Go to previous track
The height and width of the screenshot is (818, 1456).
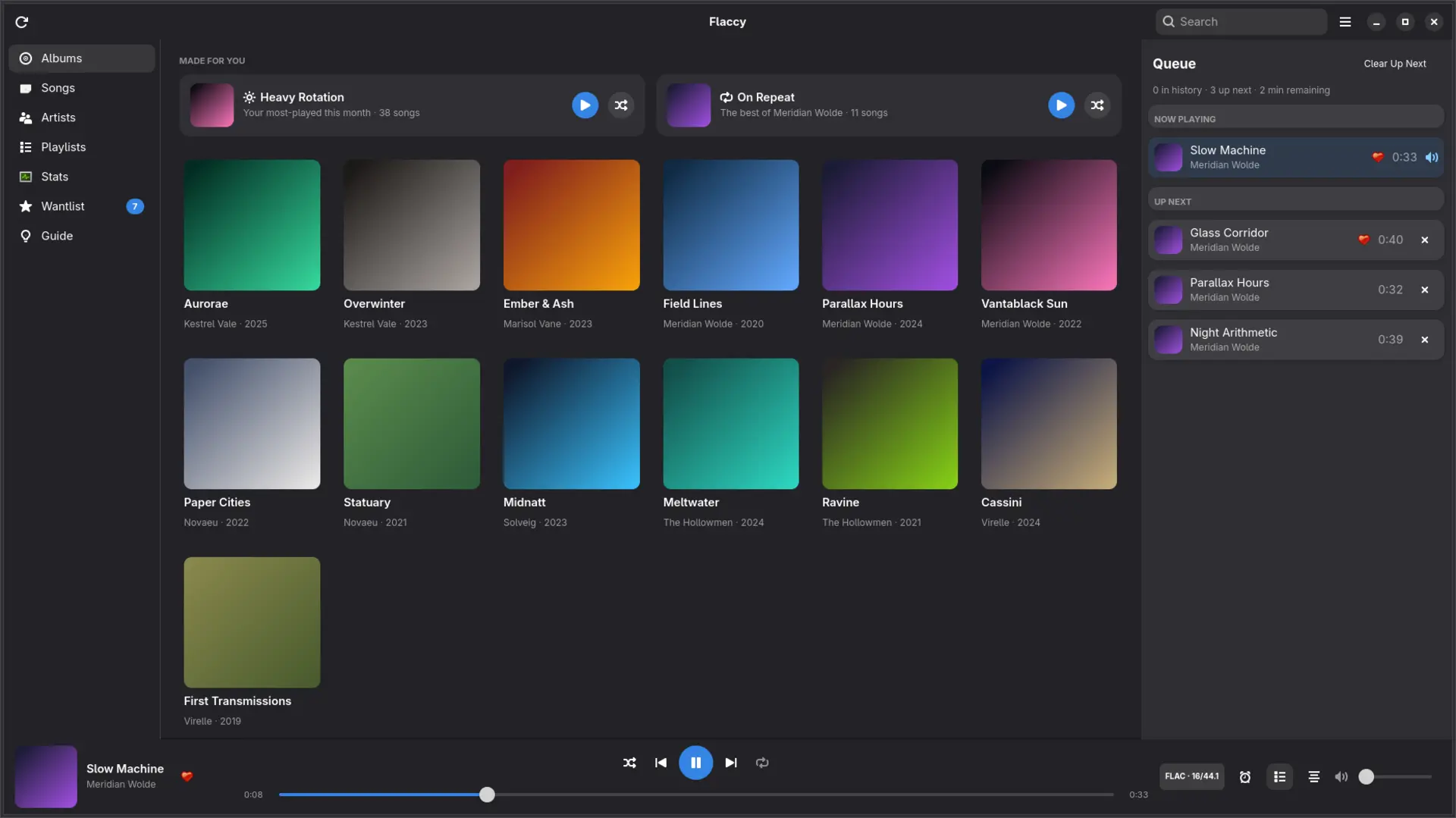661,763
